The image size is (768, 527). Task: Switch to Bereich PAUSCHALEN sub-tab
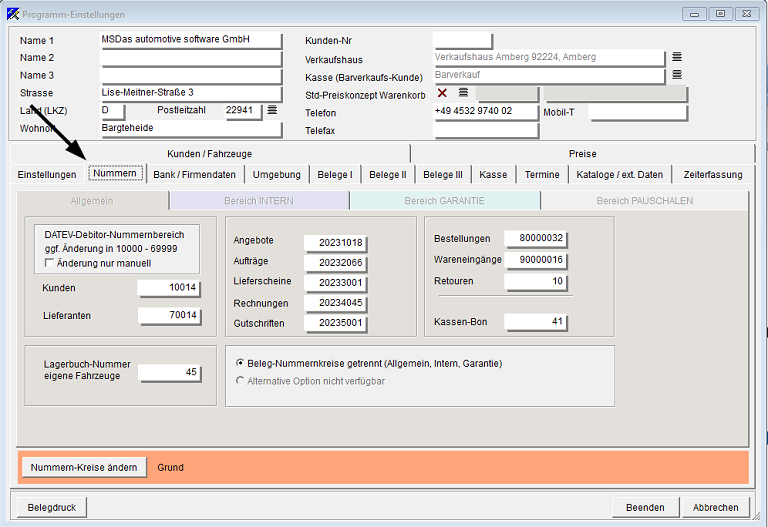click(645, 201)
